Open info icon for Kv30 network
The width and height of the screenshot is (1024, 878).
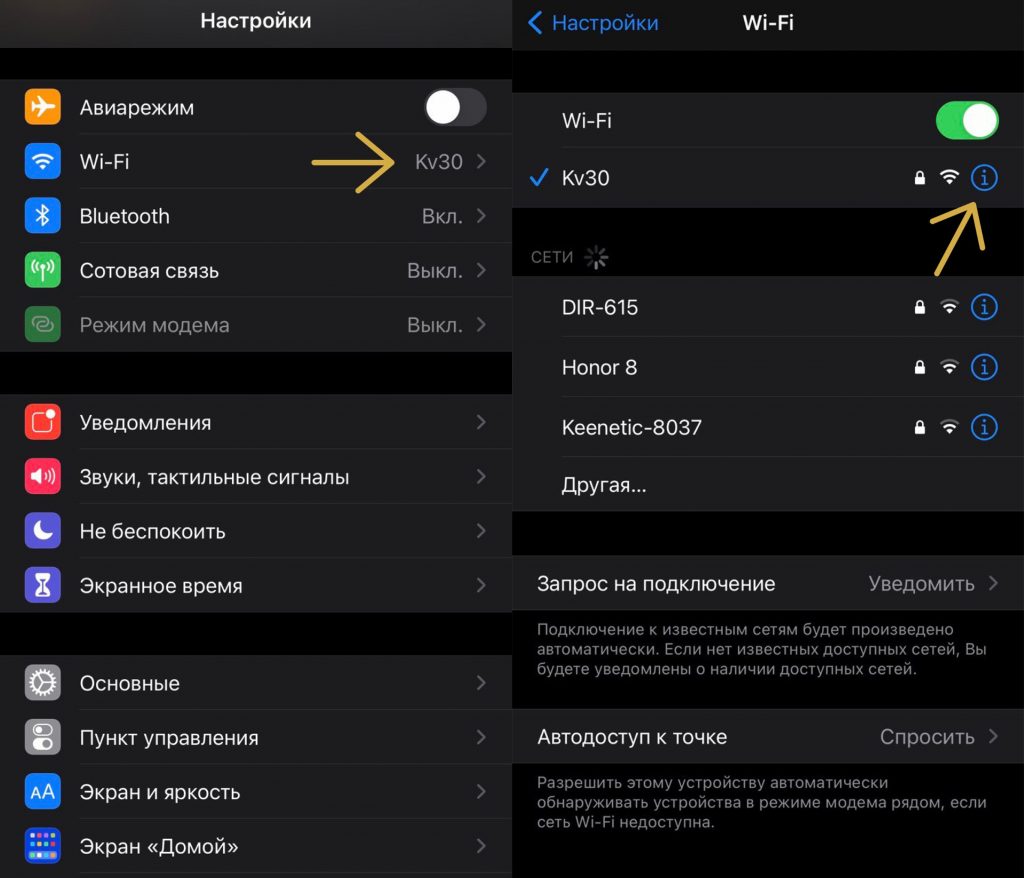(x=984, y=177)
